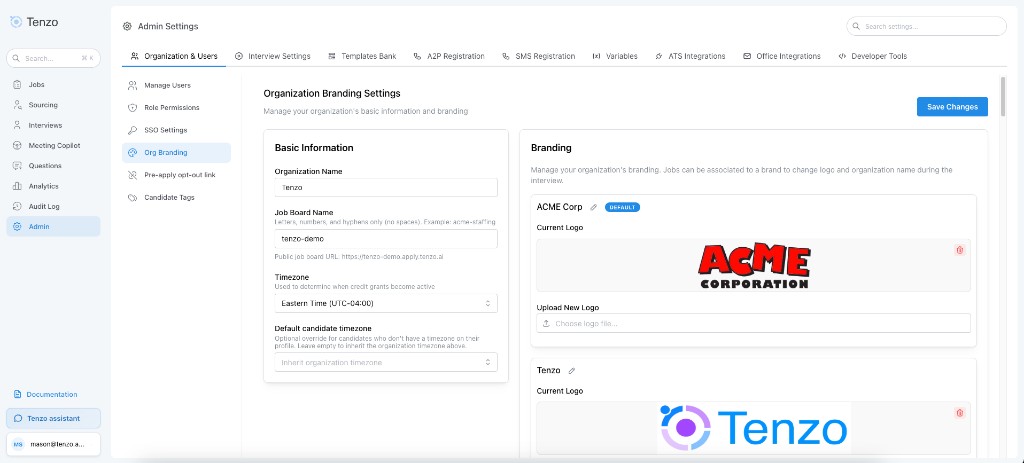Open the Developer Tools tab
The height and width of the screenshot is (463, 1024).
pyautogui.click(x=872, y=56)
